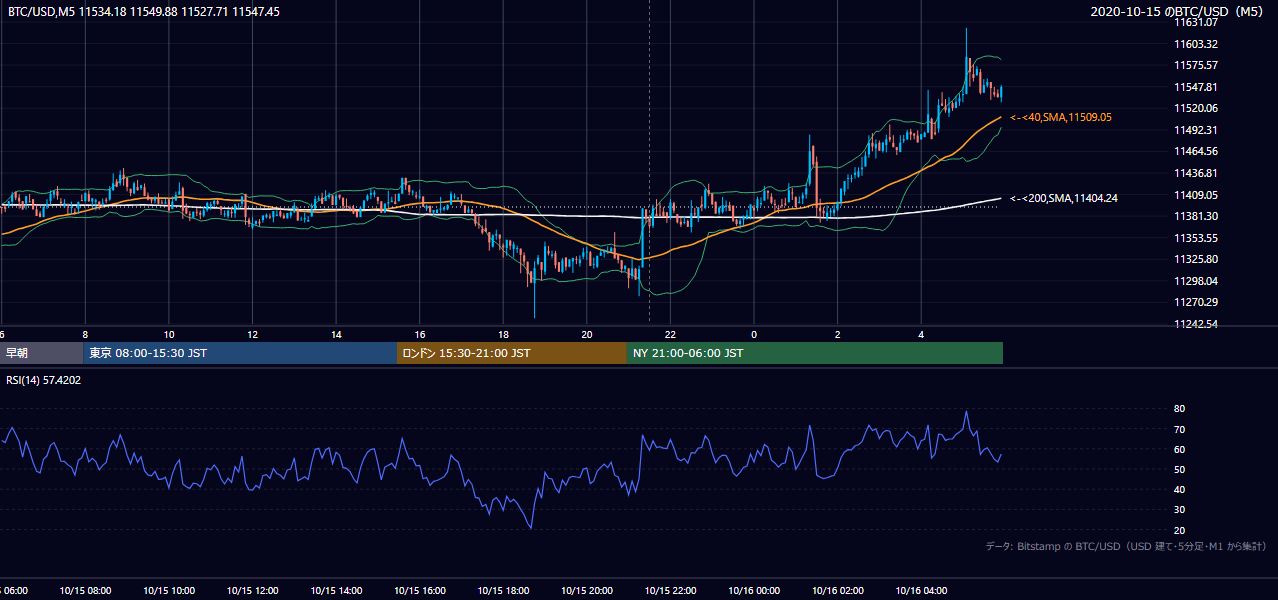The height and width of the screenshot is (600, 1278).
Task: Click the 10/15 22:00 time label
Action: click(670, 591)
